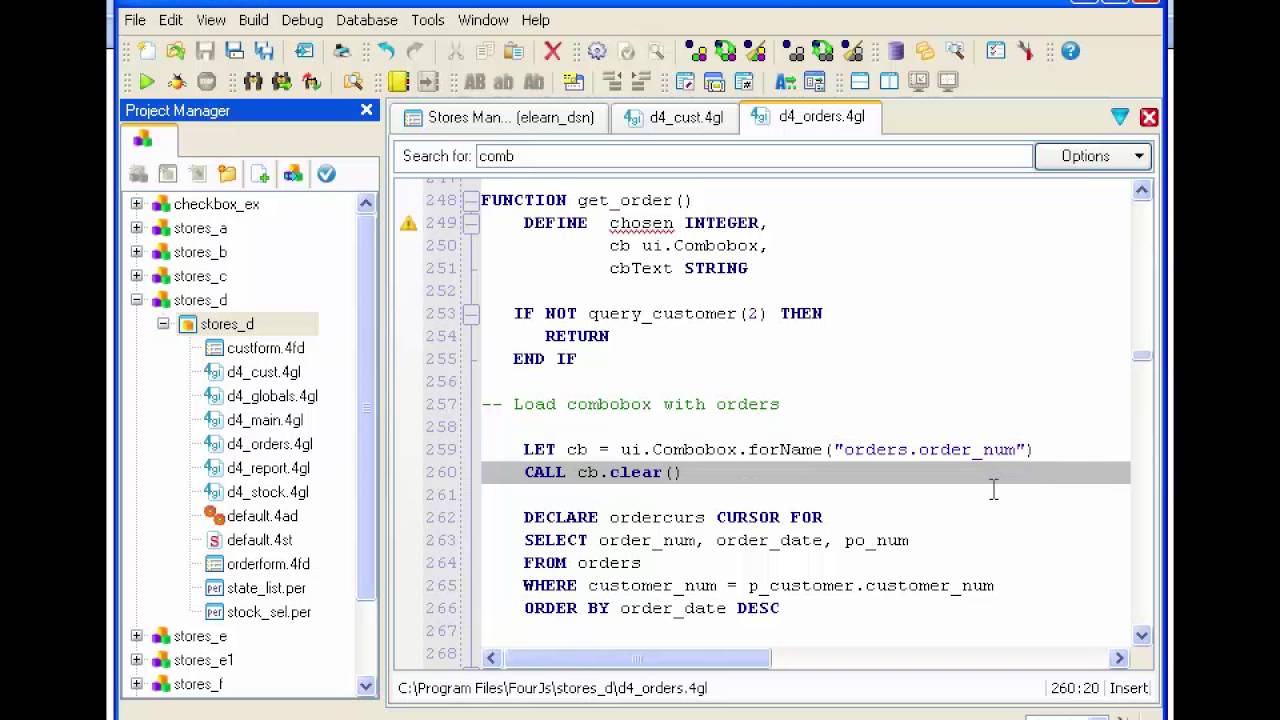Click the new folder icon in Project Manager
The width and height of the screenshot is (1280, 720).
tap(227, 174)
